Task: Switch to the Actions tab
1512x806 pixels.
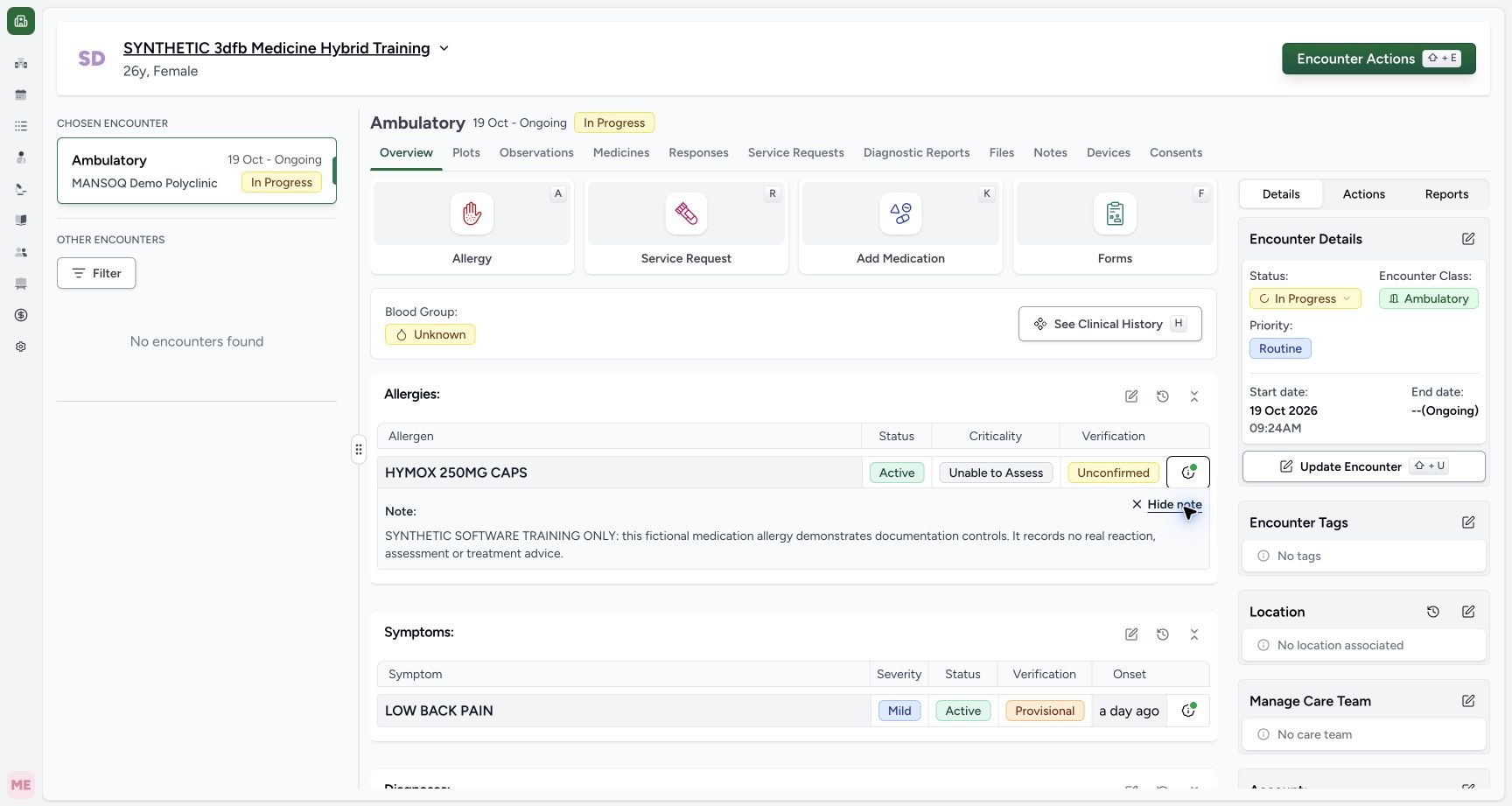Action: pyautogui.click(x=1363, y=194)
